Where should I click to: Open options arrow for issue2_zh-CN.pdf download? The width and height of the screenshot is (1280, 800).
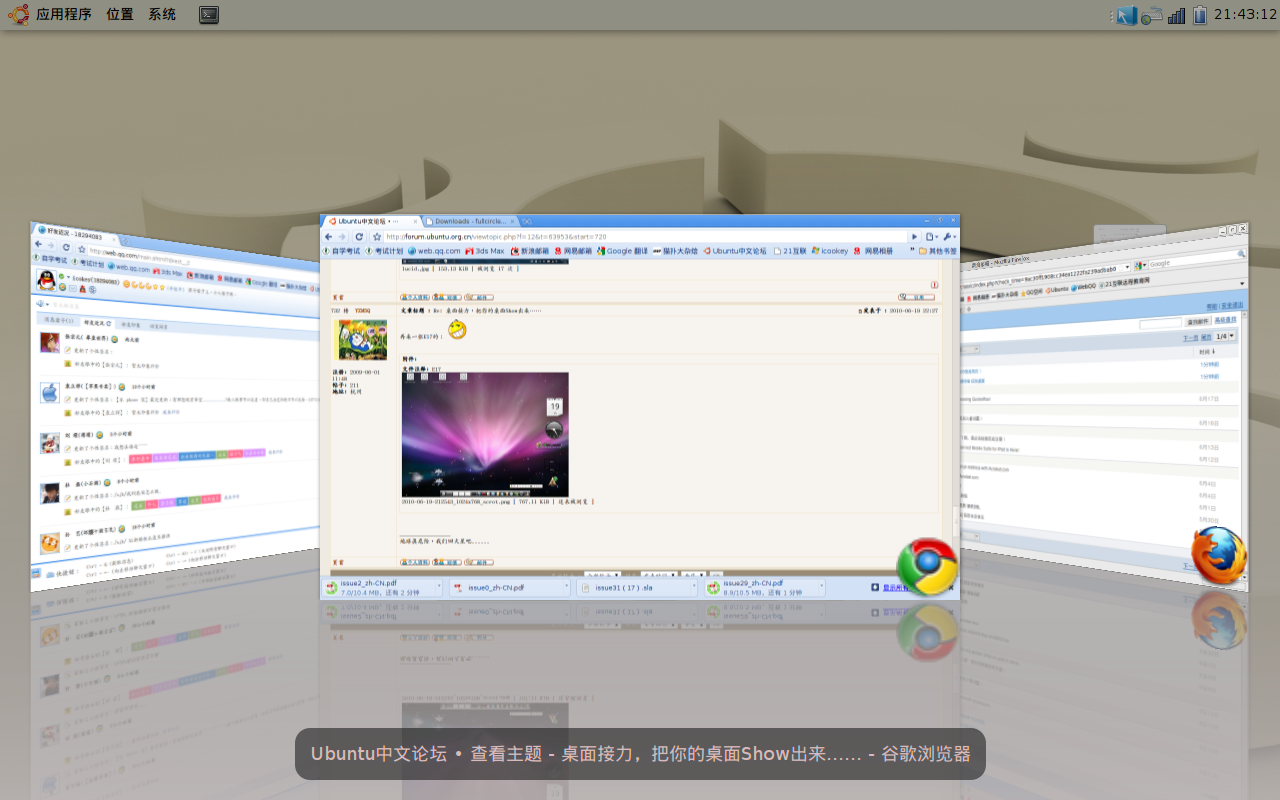[x=439, y=587]
